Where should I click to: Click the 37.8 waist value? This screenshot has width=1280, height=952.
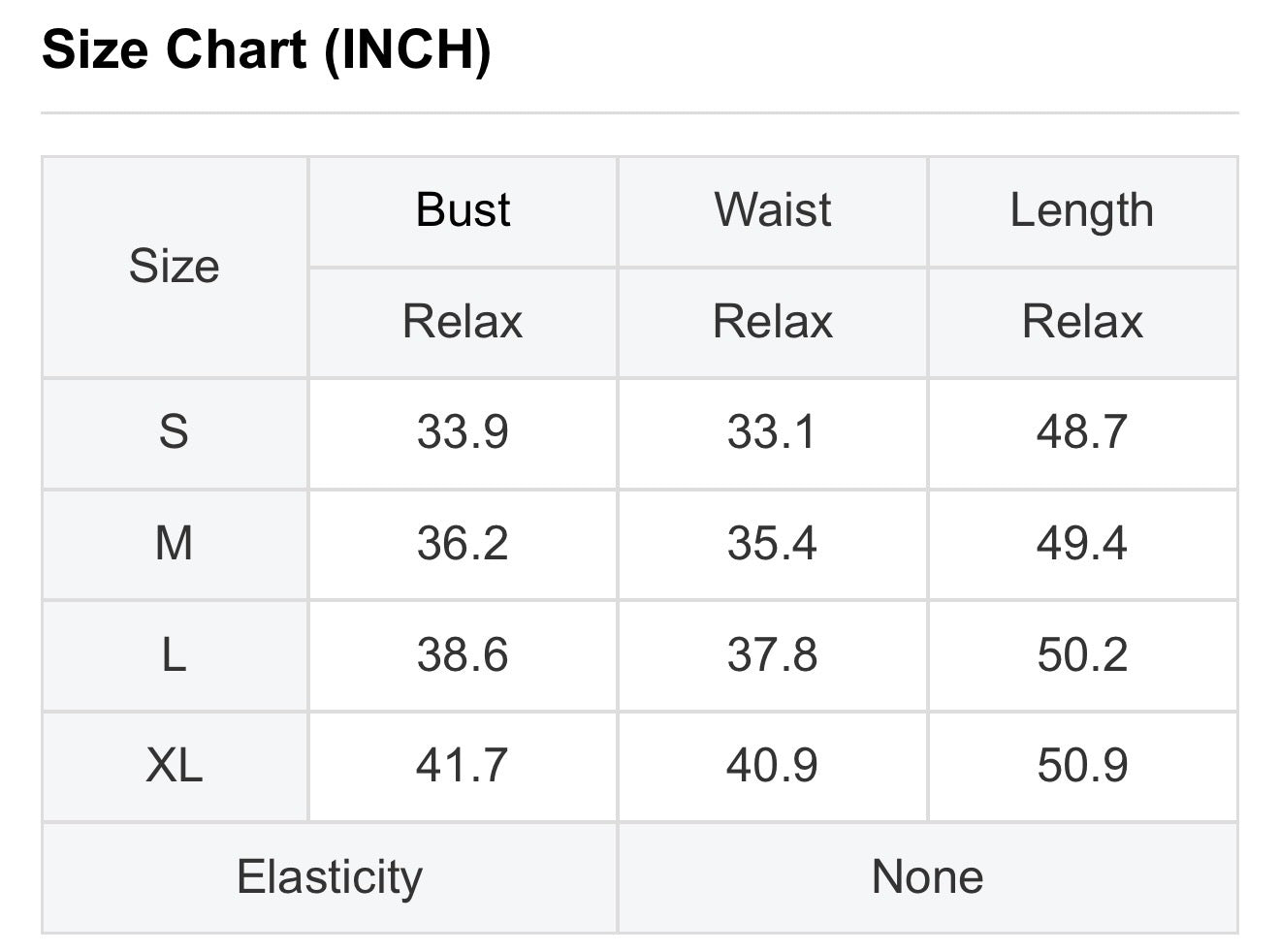click(773, 655)
